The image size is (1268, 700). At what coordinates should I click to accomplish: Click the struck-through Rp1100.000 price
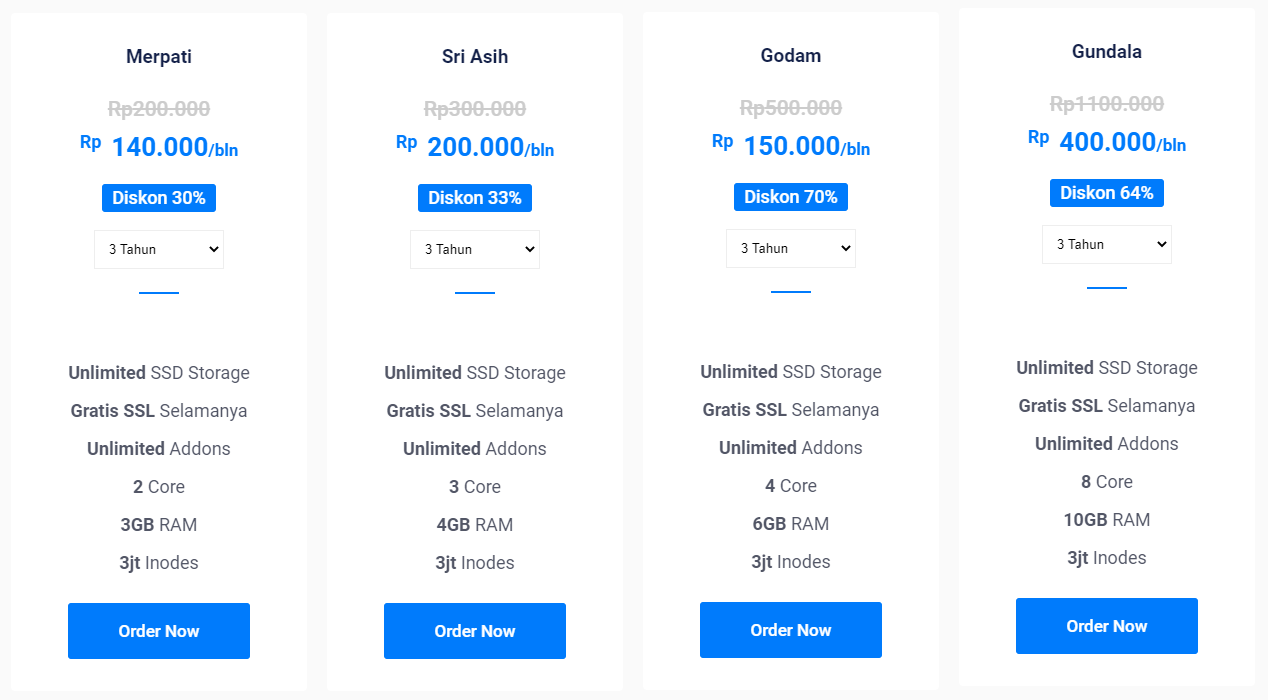[x=1107, y=104]
